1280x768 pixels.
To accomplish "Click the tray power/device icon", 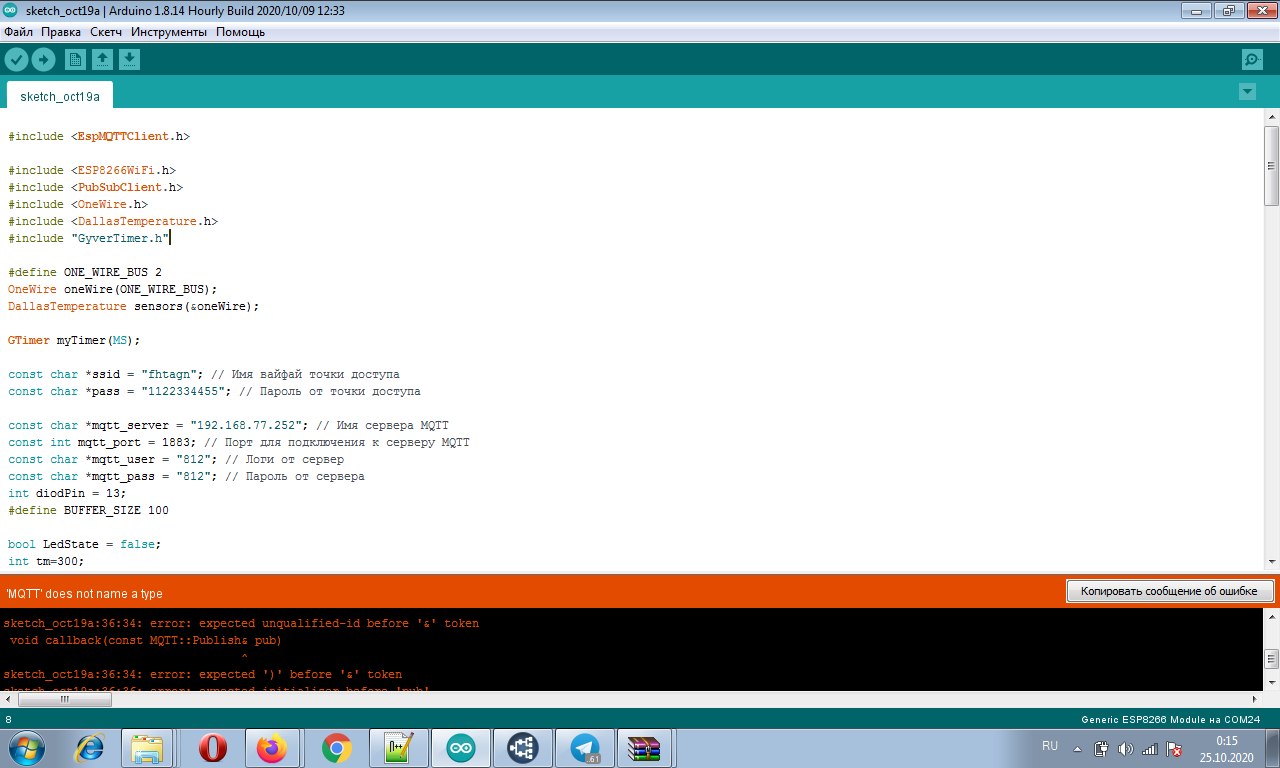I will tap(1101, 748).
